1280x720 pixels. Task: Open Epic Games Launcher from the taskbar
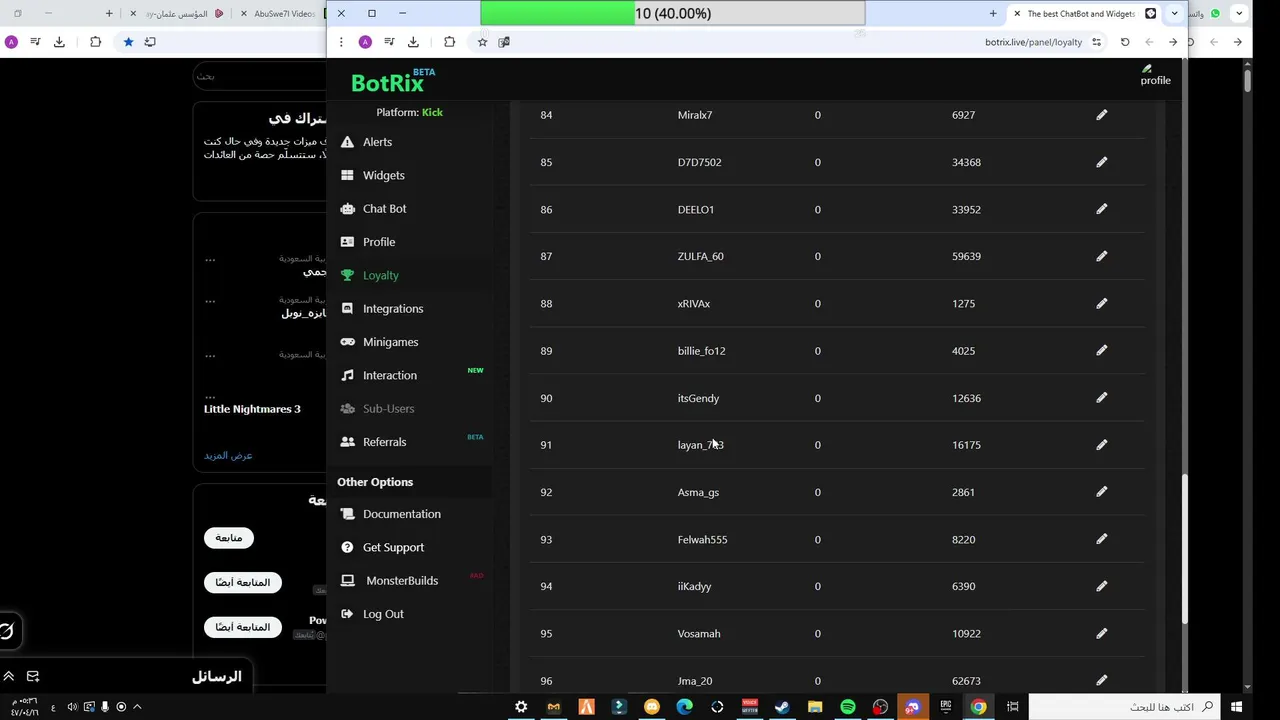pyautogui.click(x=946, y=707)
